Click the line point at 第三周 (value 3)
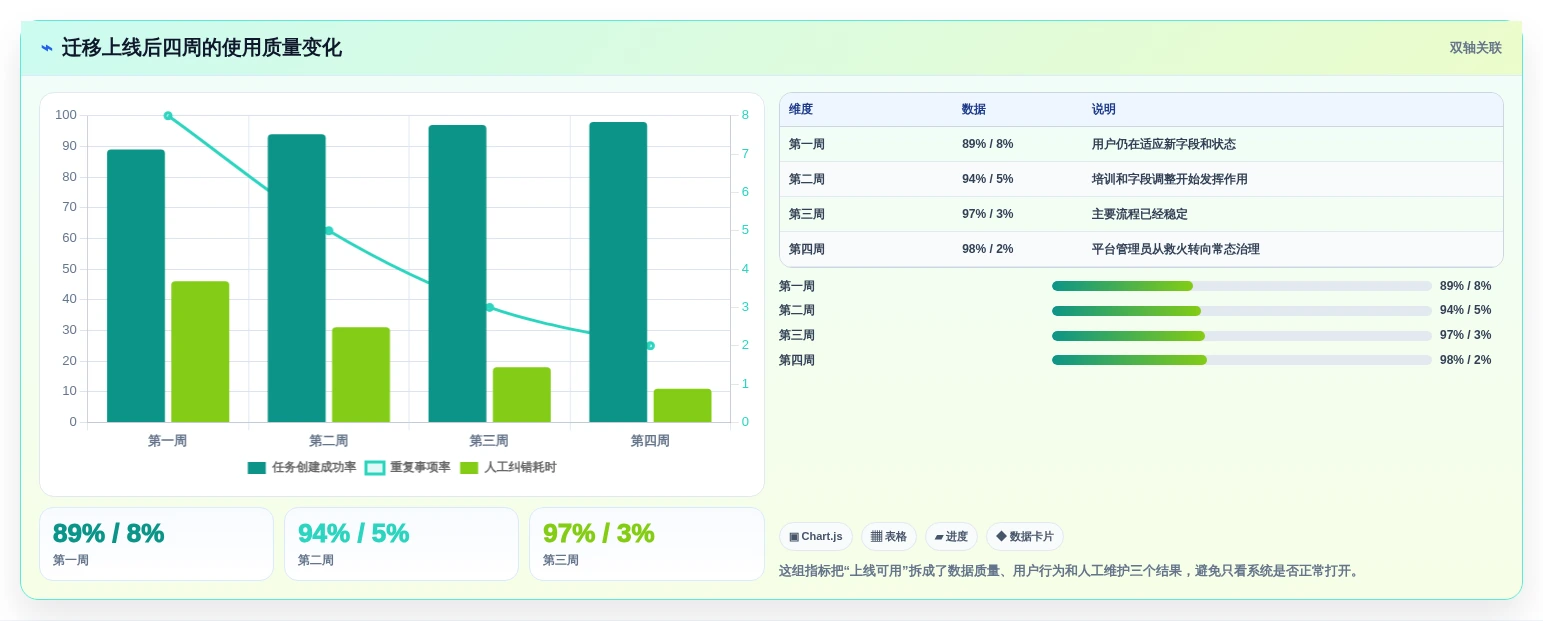 click(x=490, y=308)
